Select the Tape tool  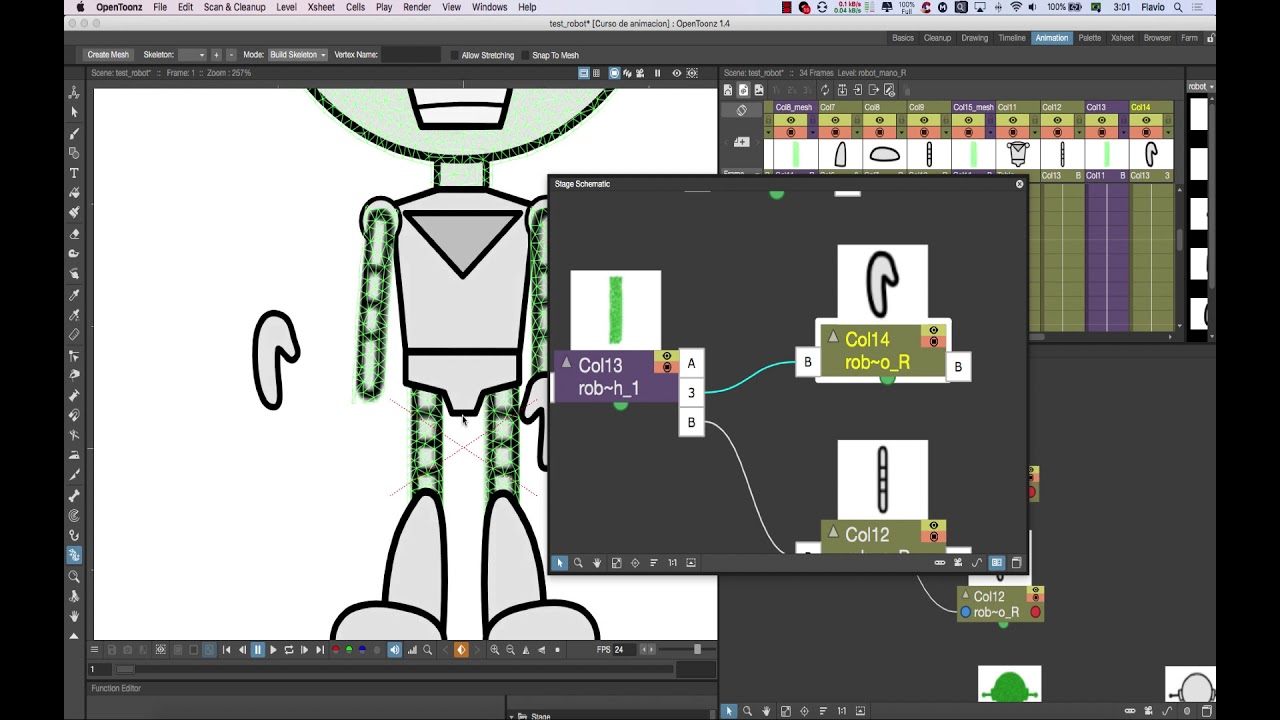tap(74, 253)
